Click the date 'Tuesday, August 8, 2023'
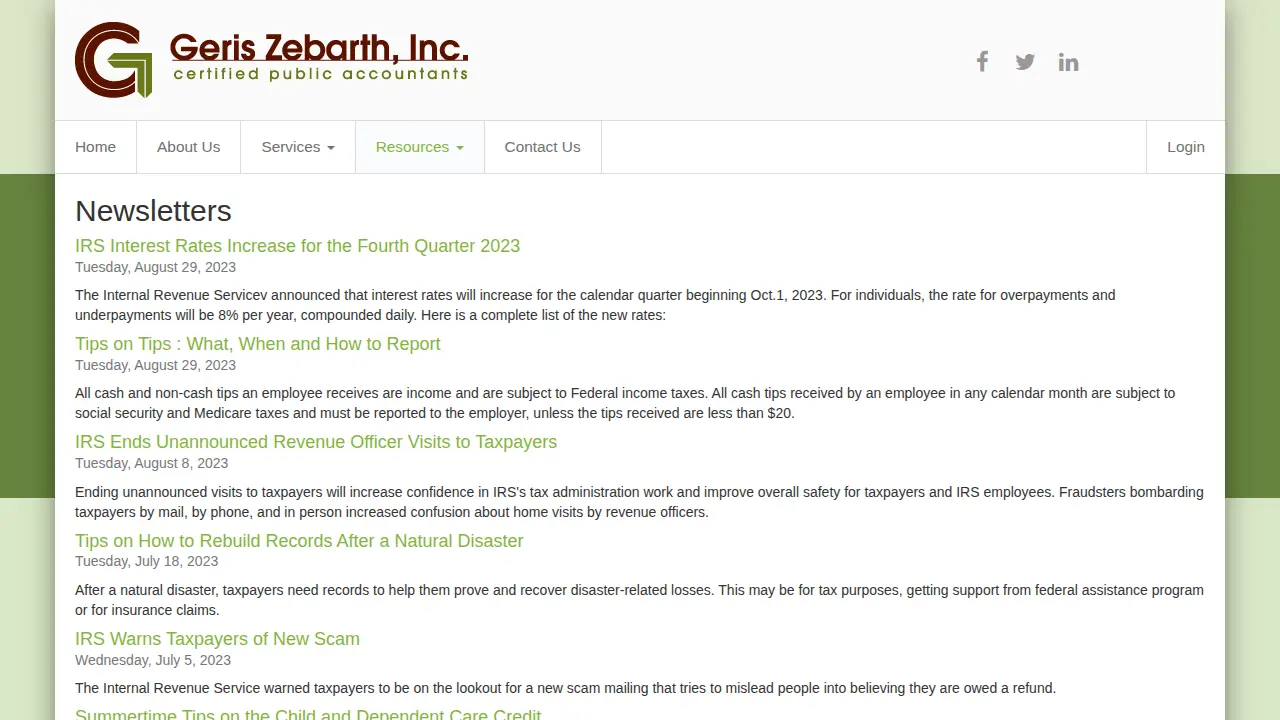This screenshot has height=720, width=1280. (x=152, y=463)
